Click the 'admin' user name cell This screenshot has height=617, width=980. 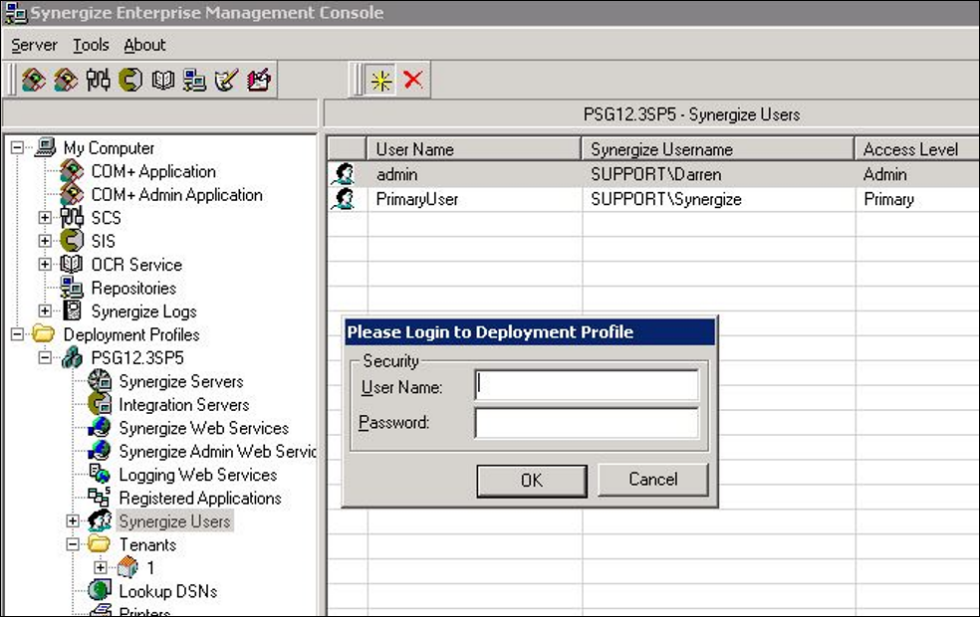click(396, 174)
